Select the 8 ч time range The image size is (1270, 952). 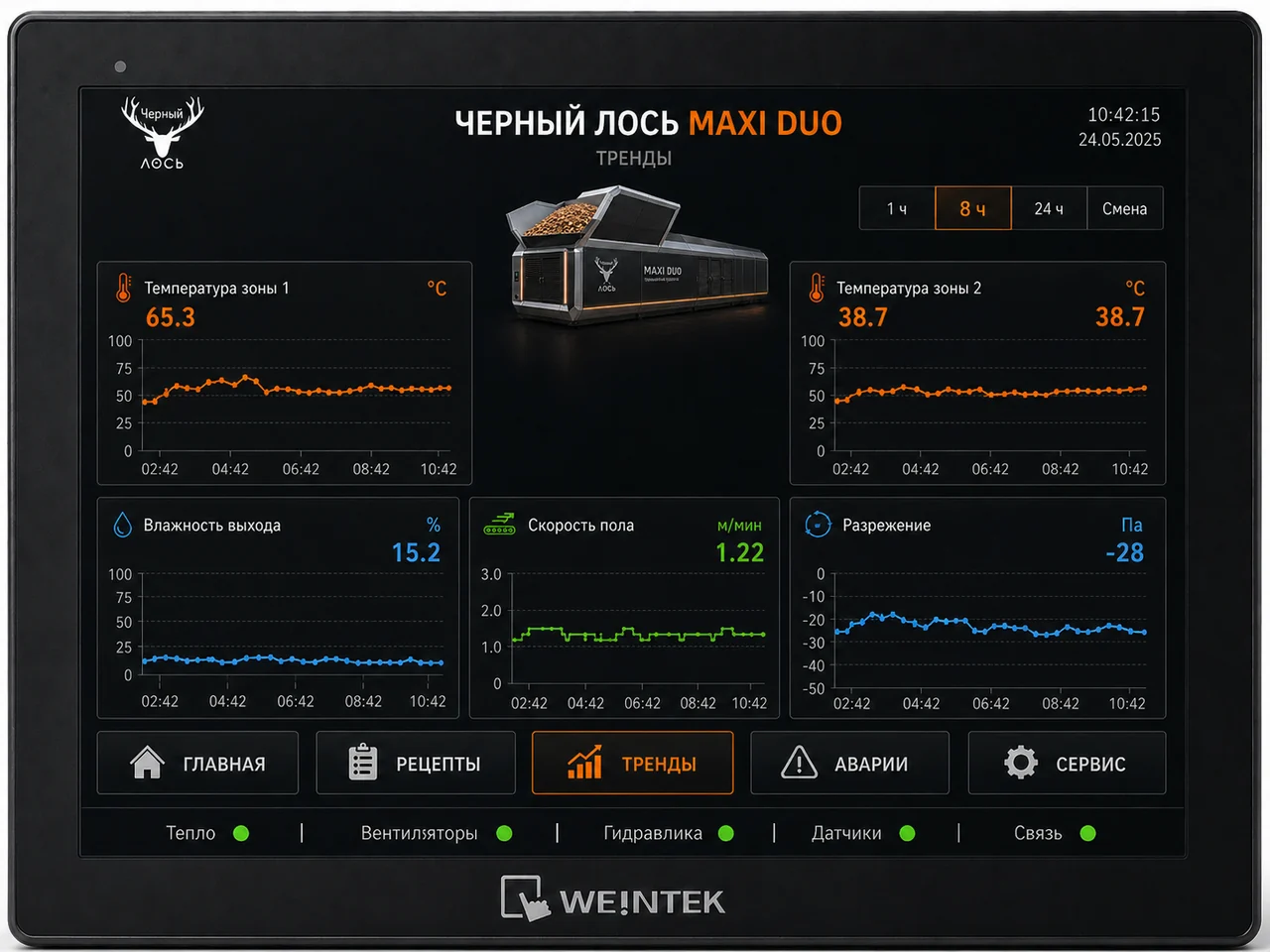tap(973, 208)
